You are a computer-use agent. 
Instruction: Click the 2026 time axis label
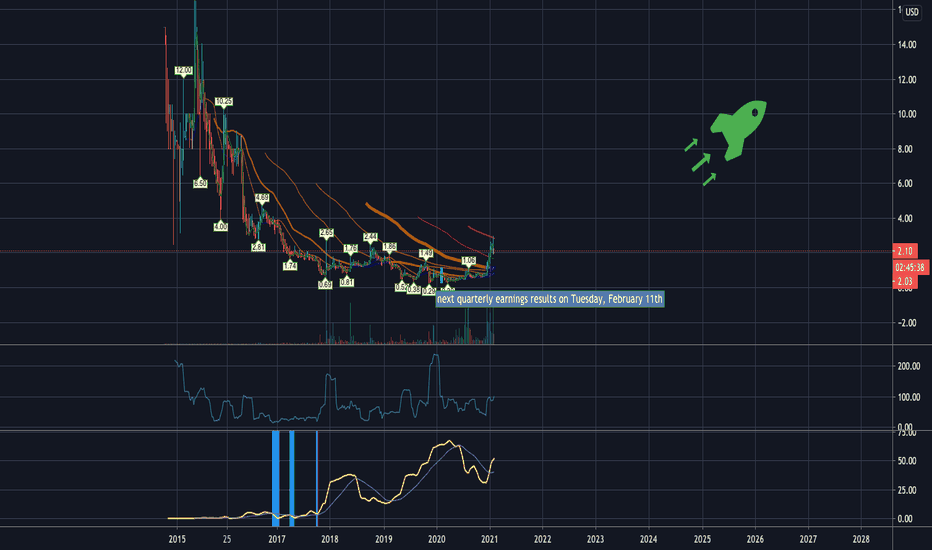(x=755, y=539)
